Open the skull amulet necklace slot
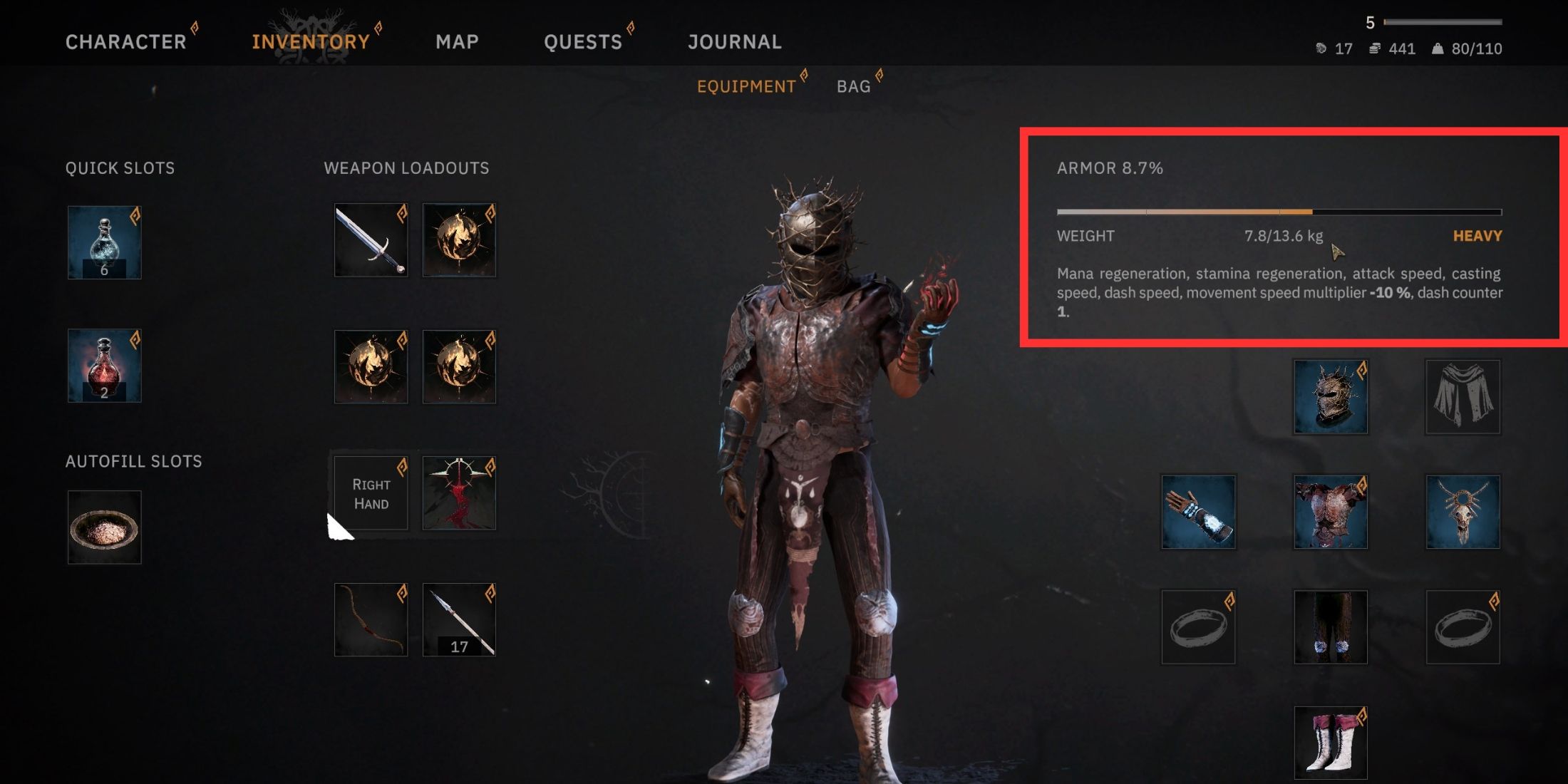Image resolution: width=1568 pixels, height=784 pixels. click(1463, 512)
